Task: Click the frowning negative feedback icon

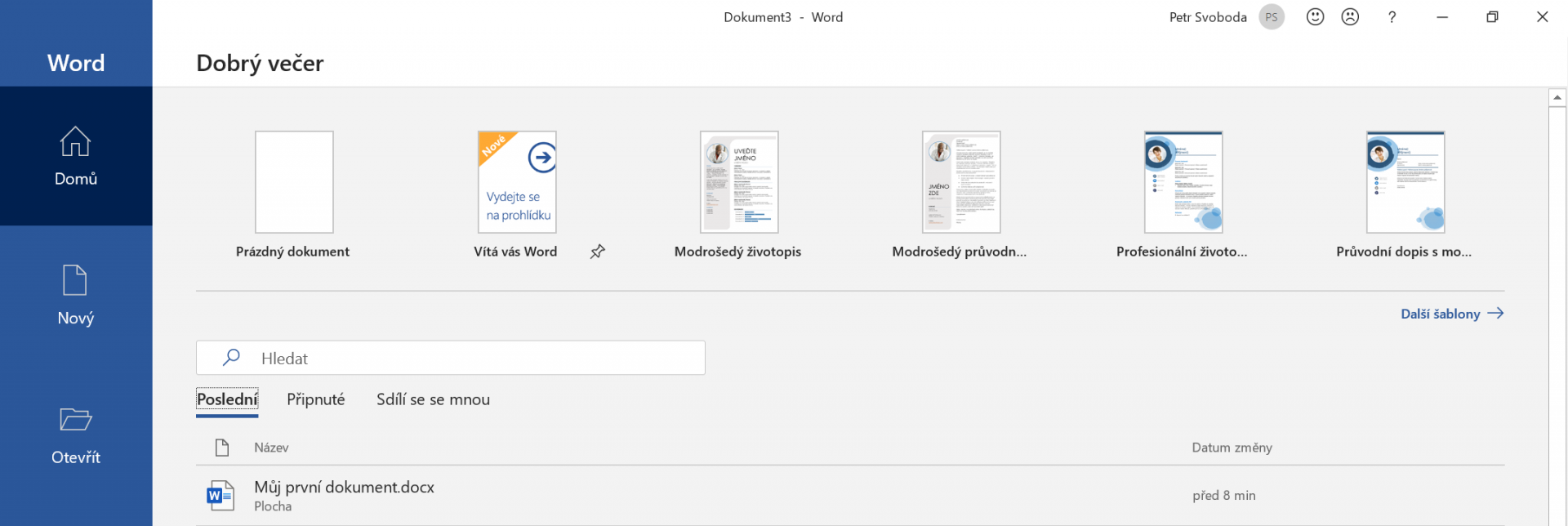Action: pyautogui.click(x=1350, y=16)
